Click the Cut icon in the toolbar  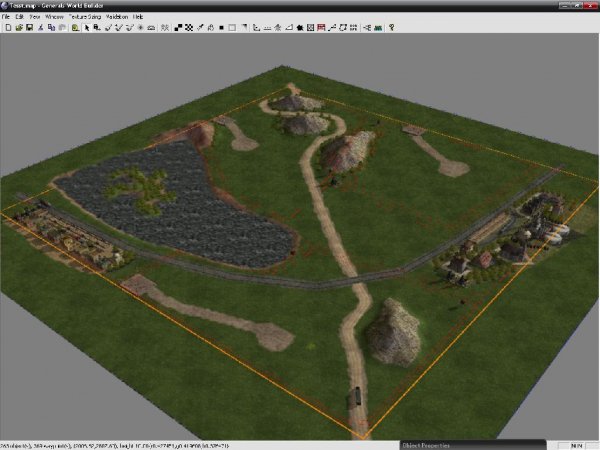(41, 27)
